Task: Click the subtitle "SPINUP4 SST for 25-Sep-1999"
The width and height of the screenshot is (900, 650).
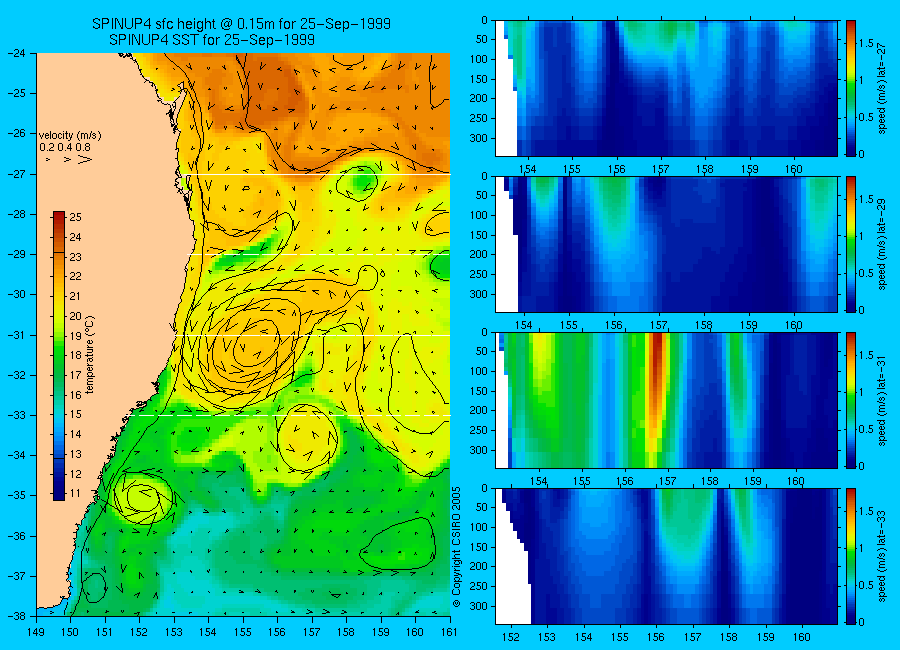Action: [212, 40]
